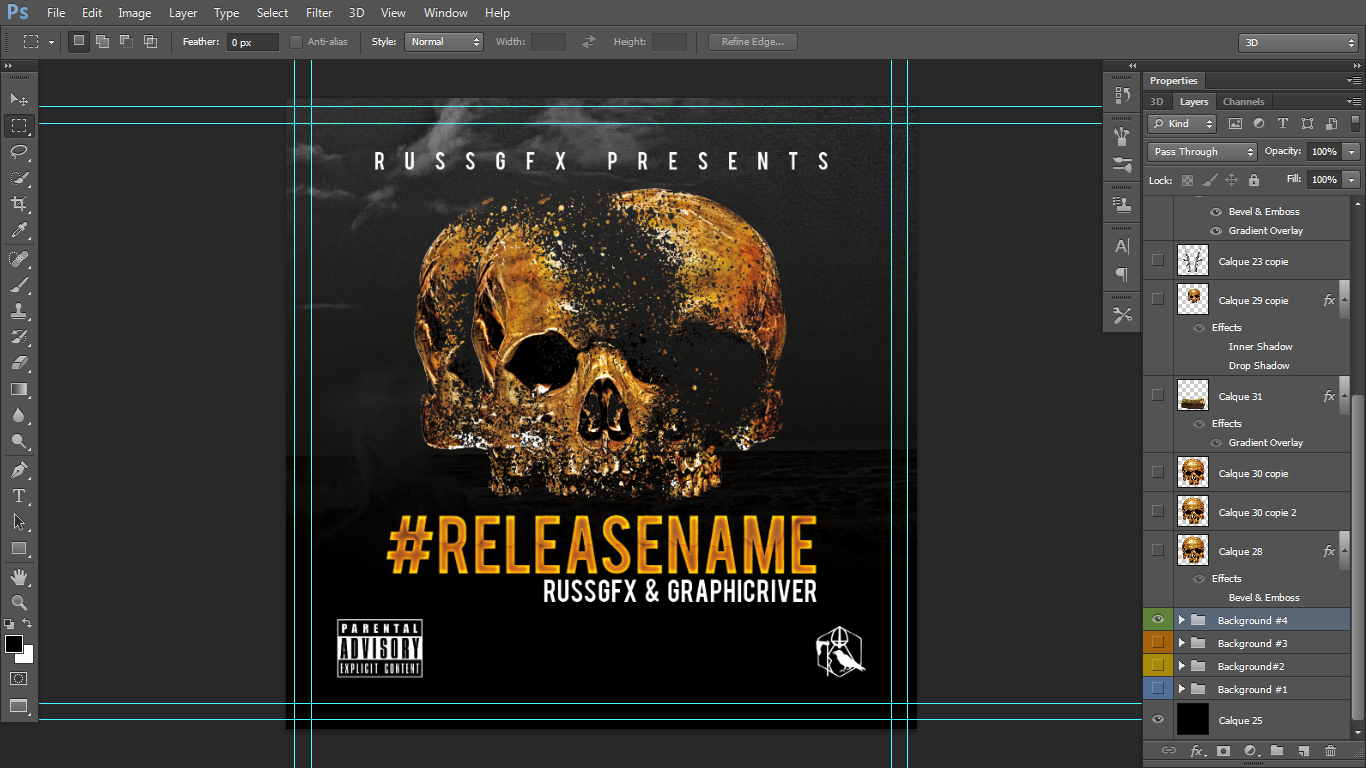Click the Feather input field
Image resolution: width=1366 pixels, height=768 pixels.
coord(253,42)
